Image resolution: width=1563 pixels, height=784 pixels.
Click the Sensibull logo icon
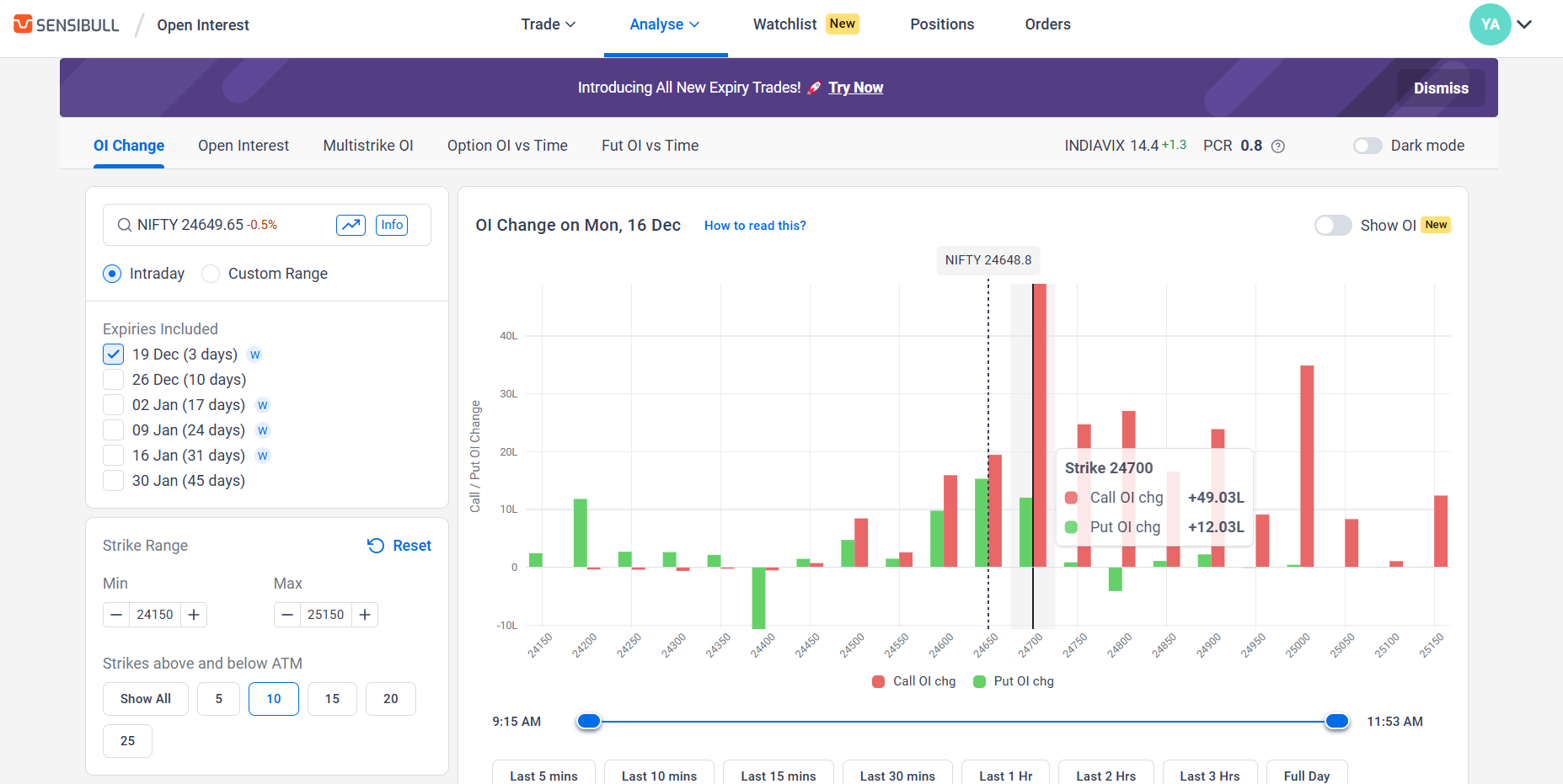pyautogui.click(x=23, y=24)
